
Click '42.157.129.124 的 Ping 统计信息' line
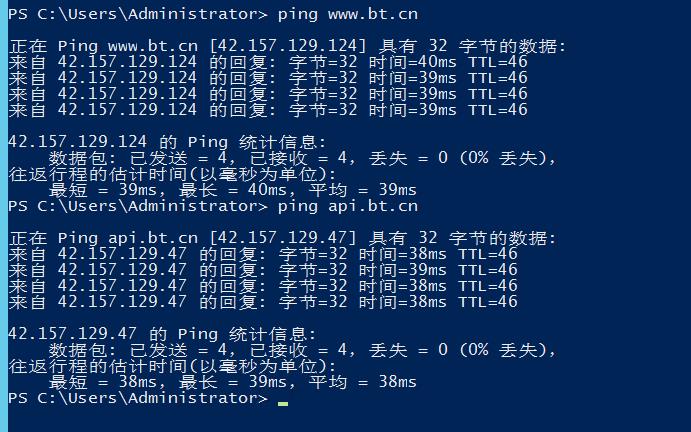[167, 142]
